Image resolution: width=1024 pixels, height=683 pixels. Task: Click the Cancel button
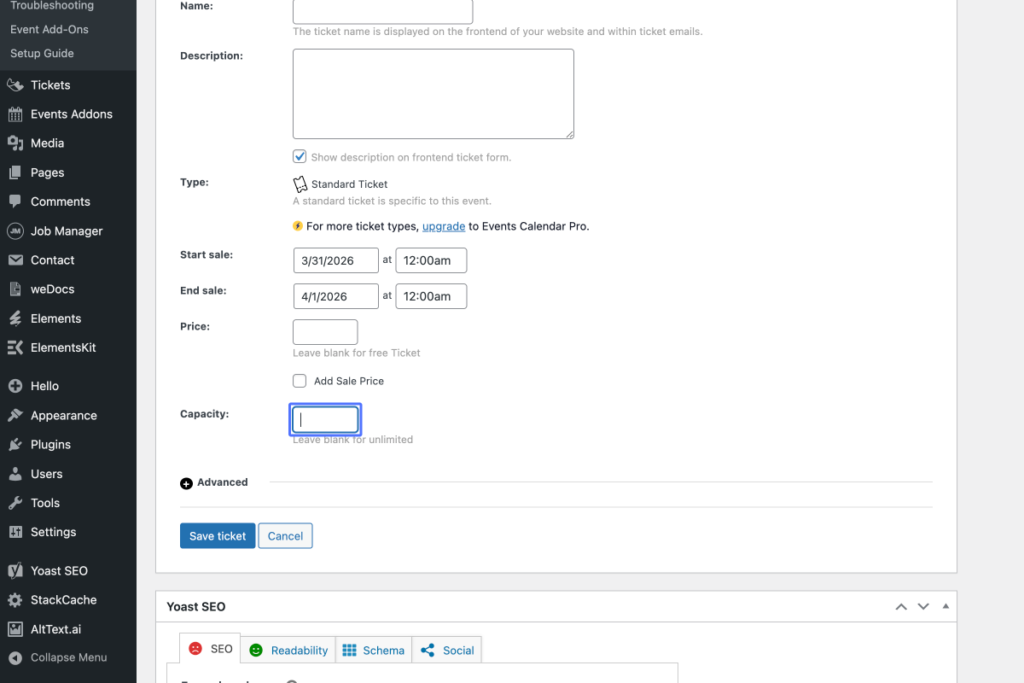pos(285,536)
